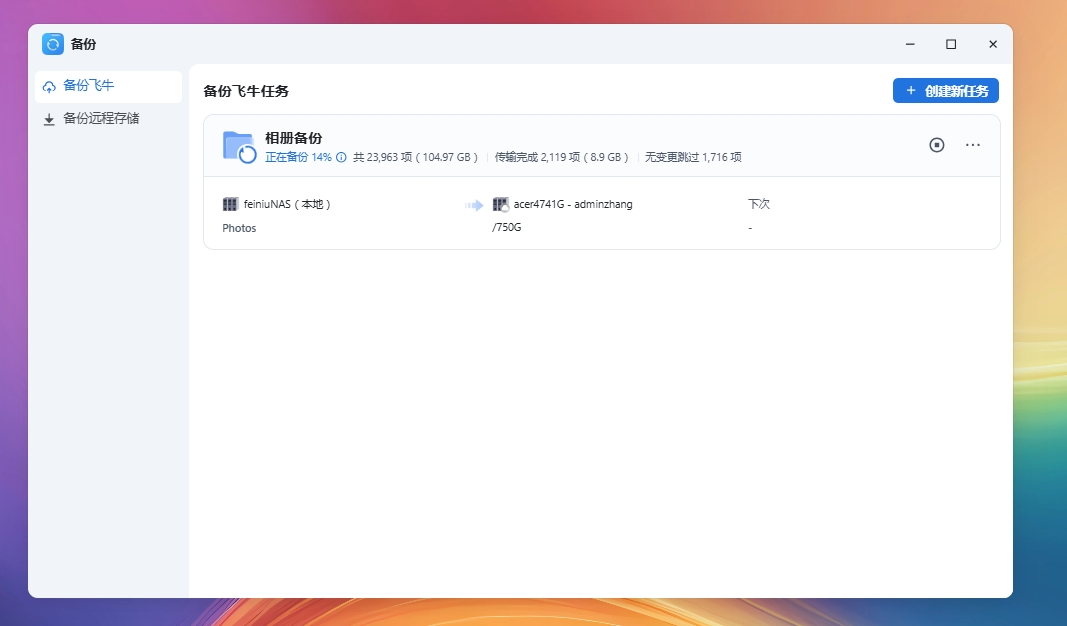The image size is (1067, 626).
Task: Click the cloud upload icon beside 备份飞牛
Action: pyautogui.click(x=49, y=86)
